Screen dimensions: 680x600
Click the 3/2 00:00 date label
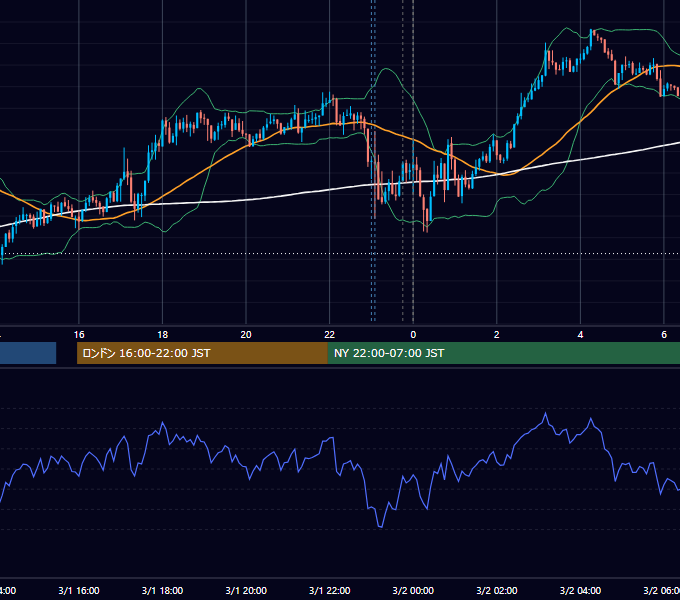pos(413,591)
